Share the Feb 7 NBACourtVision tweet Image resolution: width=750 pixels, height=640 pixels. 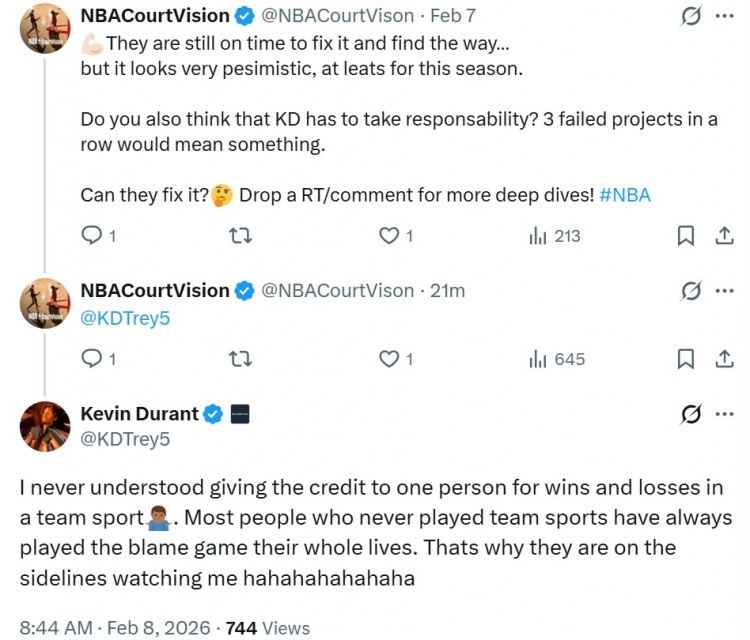(725, 236)
